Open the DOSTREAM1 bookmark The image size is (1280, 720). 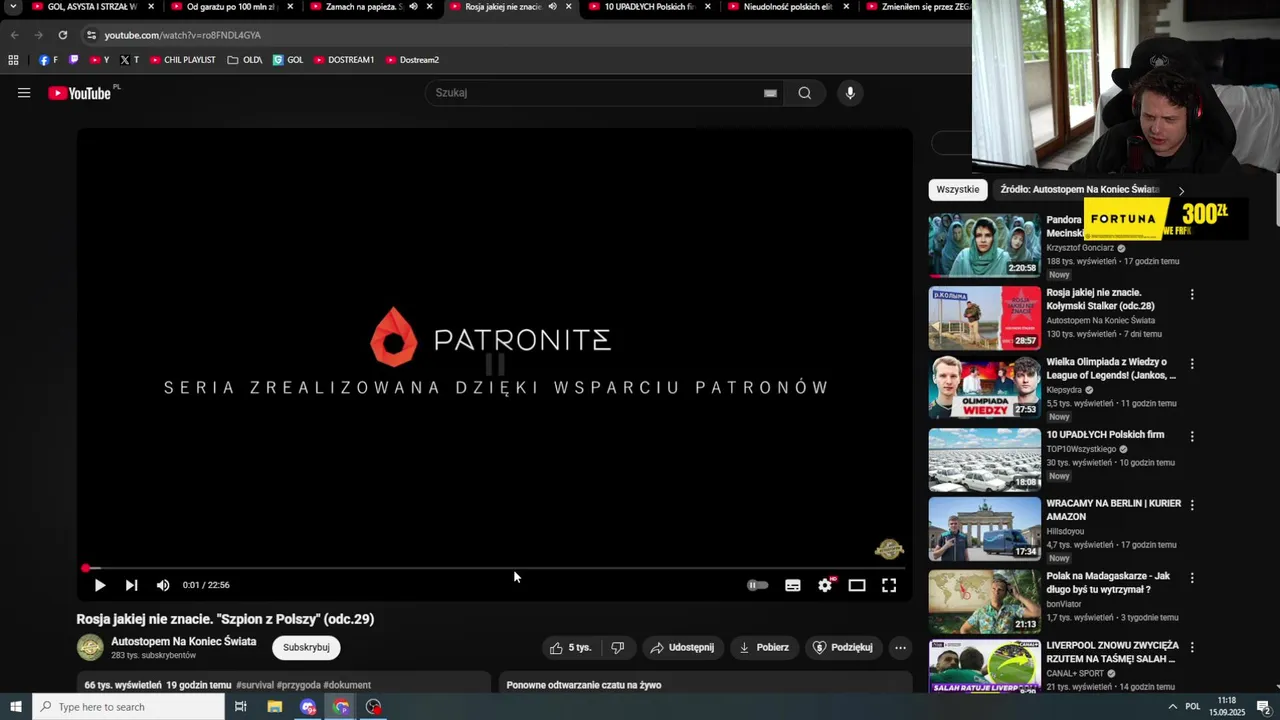pyautogui.click(x=344, y=60)
